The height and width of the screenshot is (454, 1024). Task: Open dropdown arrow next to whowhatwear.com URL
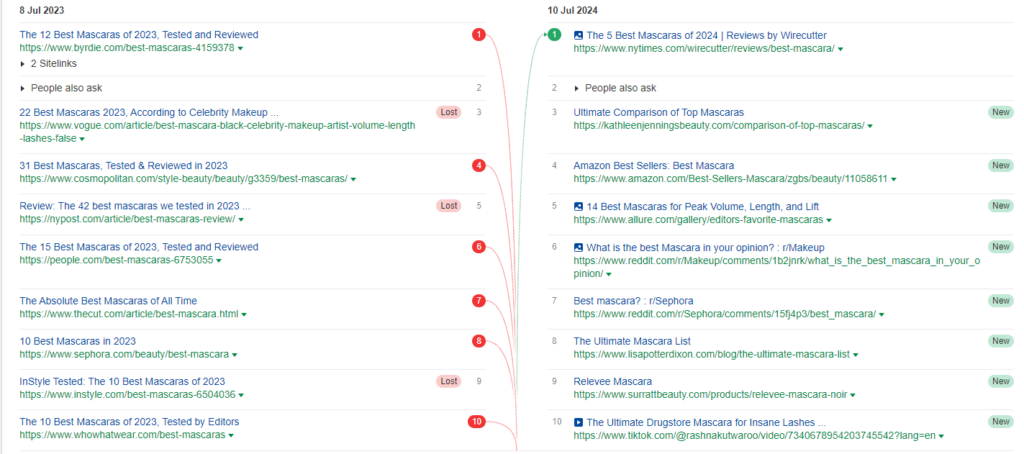pos(231,435)
